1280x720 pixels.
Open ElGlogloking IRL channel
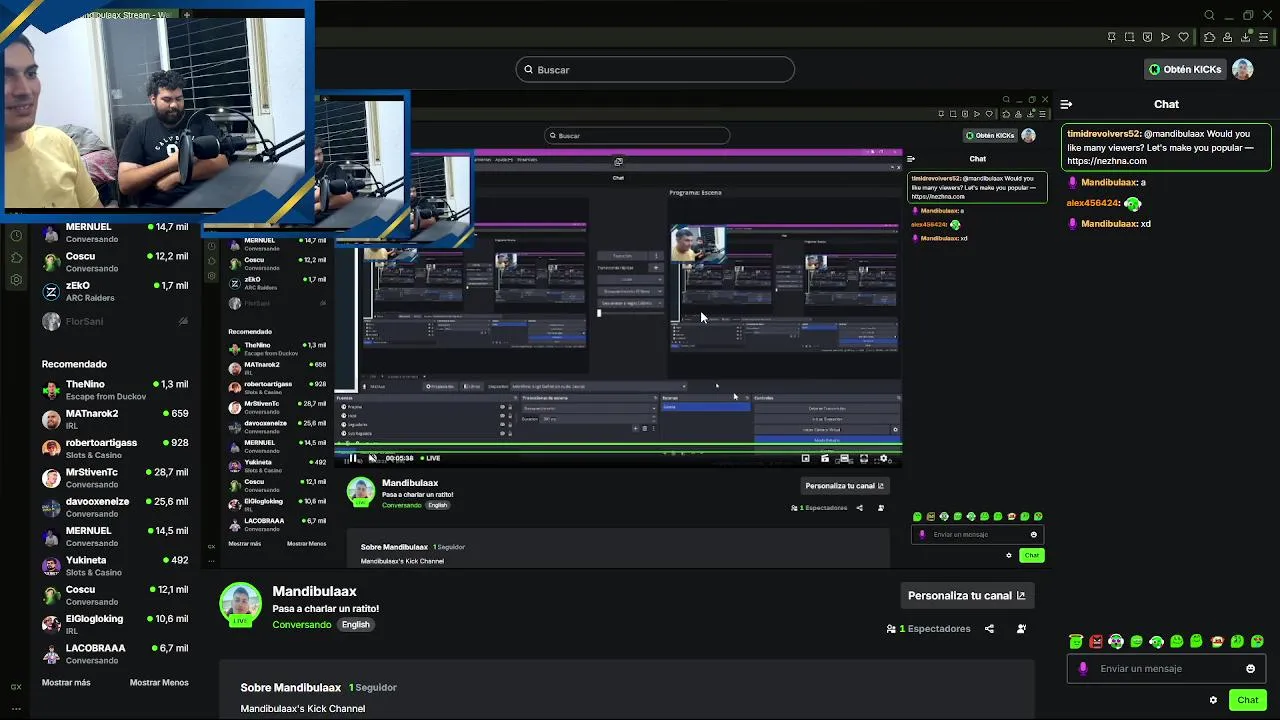click(115, 624)
